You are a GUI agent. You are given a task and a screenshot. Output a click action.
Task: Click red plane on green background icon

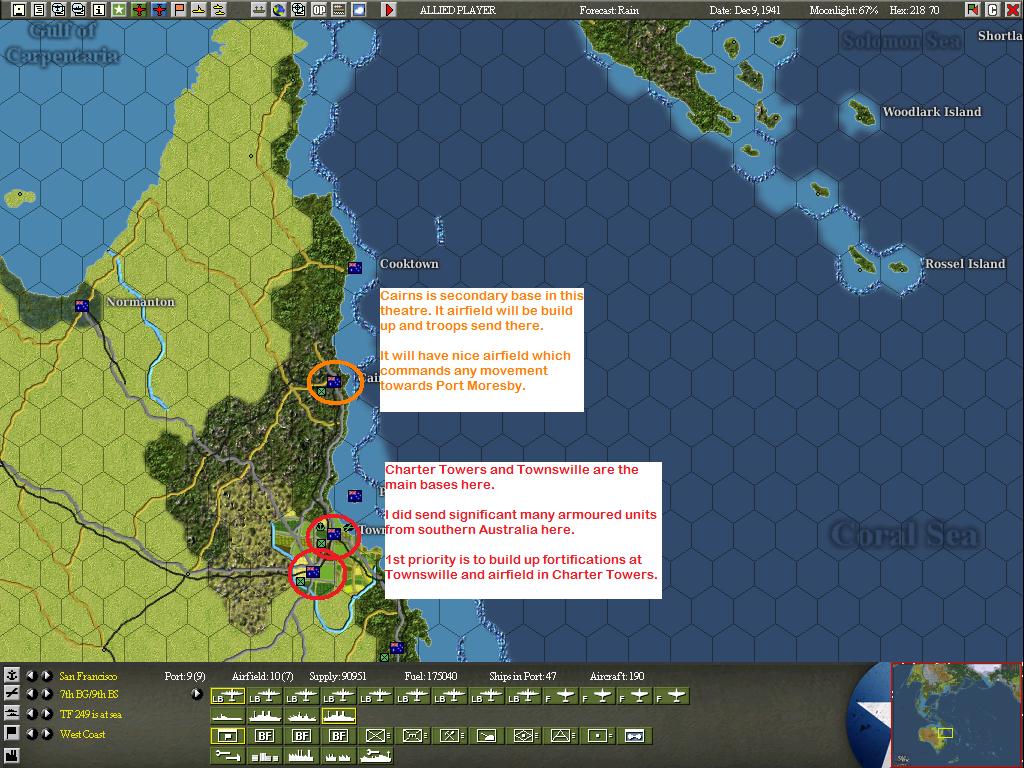(x=139, y=10)
